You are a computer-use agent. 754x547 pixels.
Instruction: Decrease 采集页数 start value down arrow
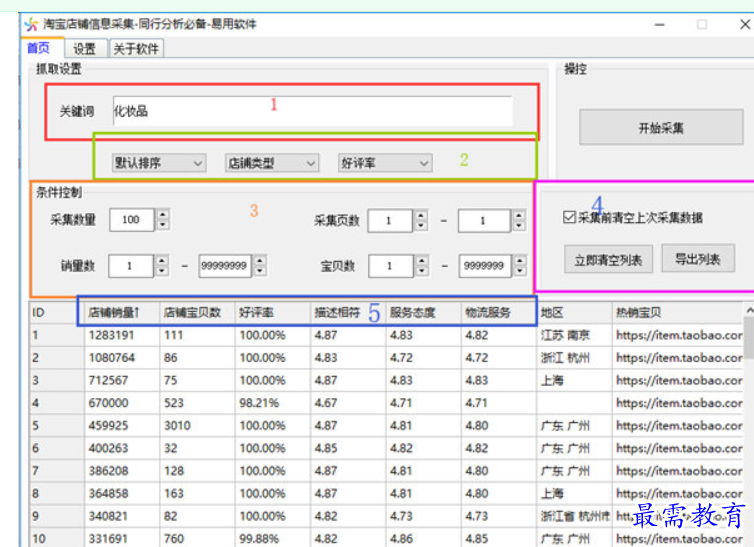(x=421, y=226)
